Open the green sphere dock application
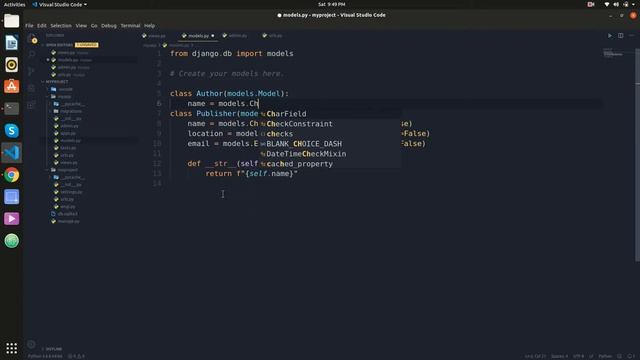 [x=11, y=241]
